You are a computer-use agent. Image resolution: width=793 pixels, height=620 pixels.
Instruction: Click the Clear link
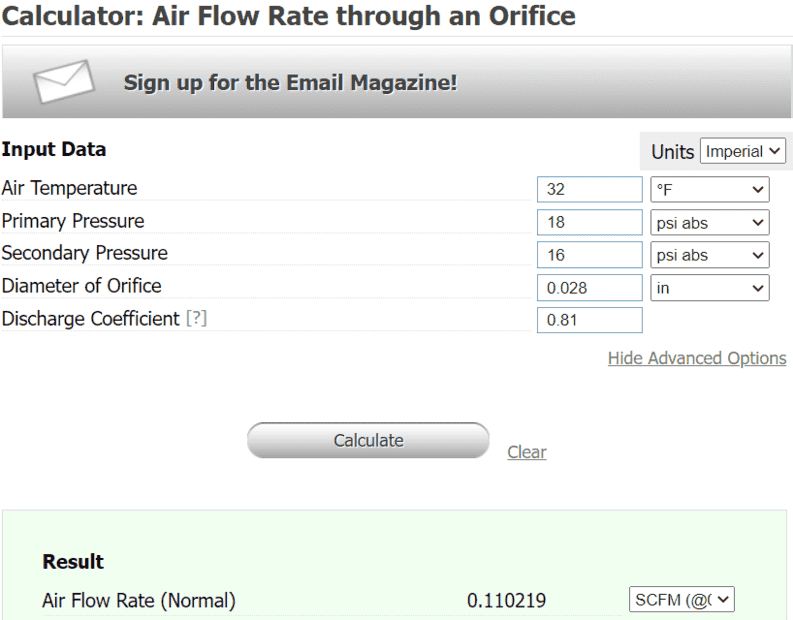527,452
